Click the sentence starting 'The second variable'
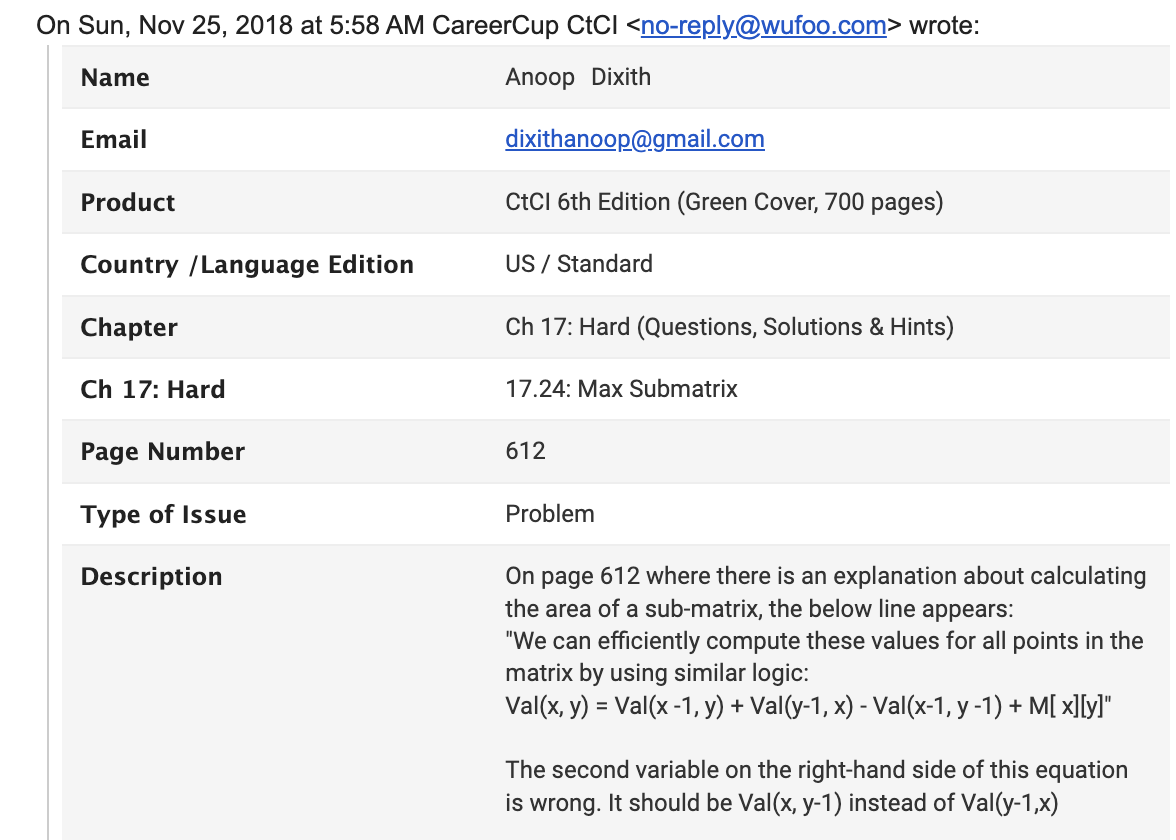The height and width of the screenshot is (840, 1176). [x=816, y=786]
